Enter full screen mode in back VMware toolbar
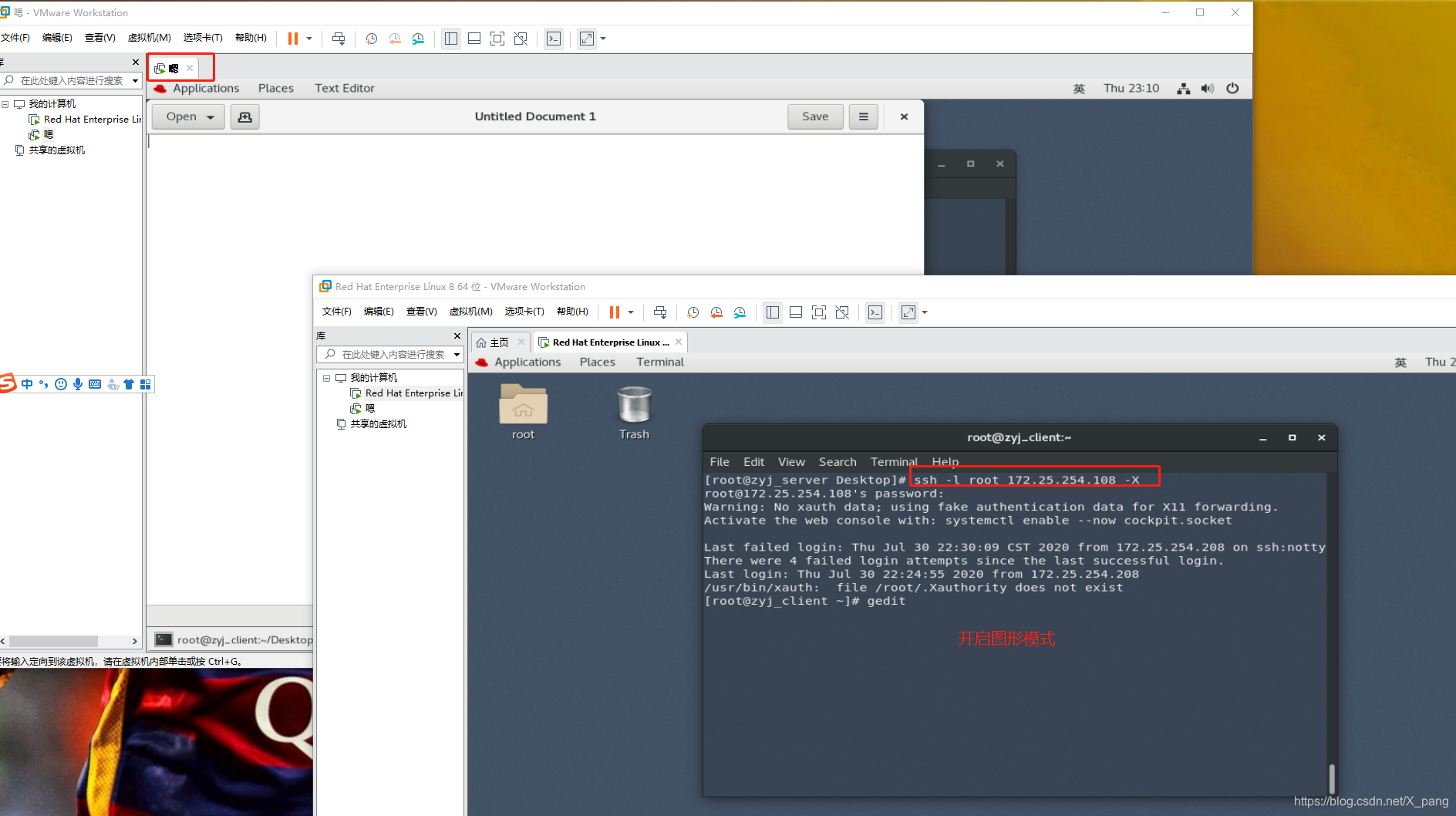 [x=497, y=39]
